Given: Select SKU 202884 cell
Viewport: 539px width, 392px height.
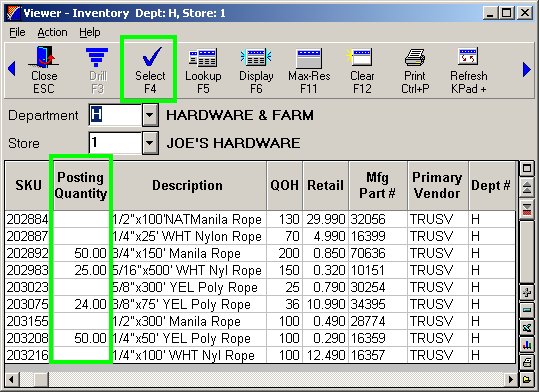Looking at the screenshot, I should point(28,219).
